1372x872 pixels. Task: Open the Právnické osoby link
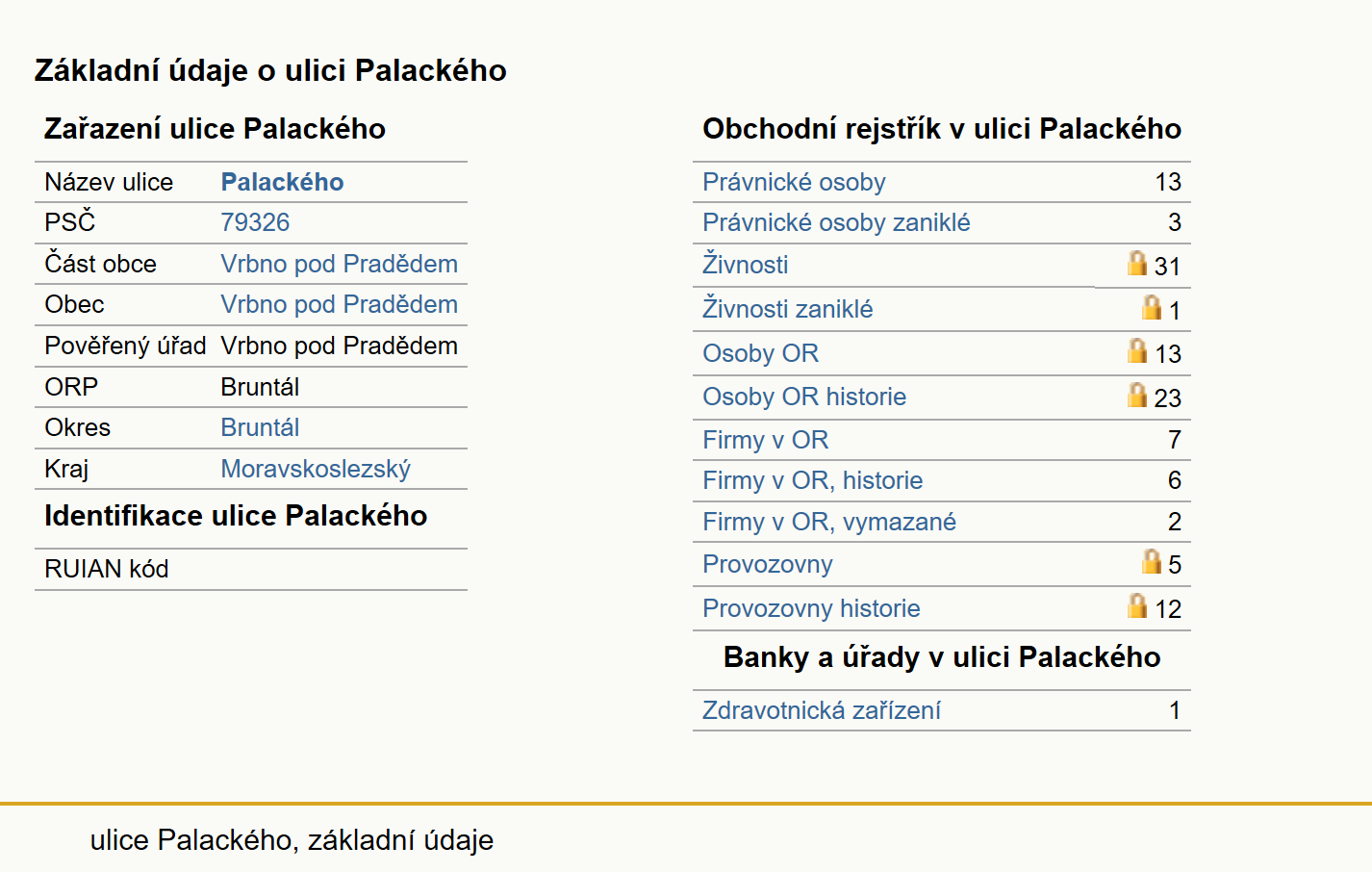794,182
